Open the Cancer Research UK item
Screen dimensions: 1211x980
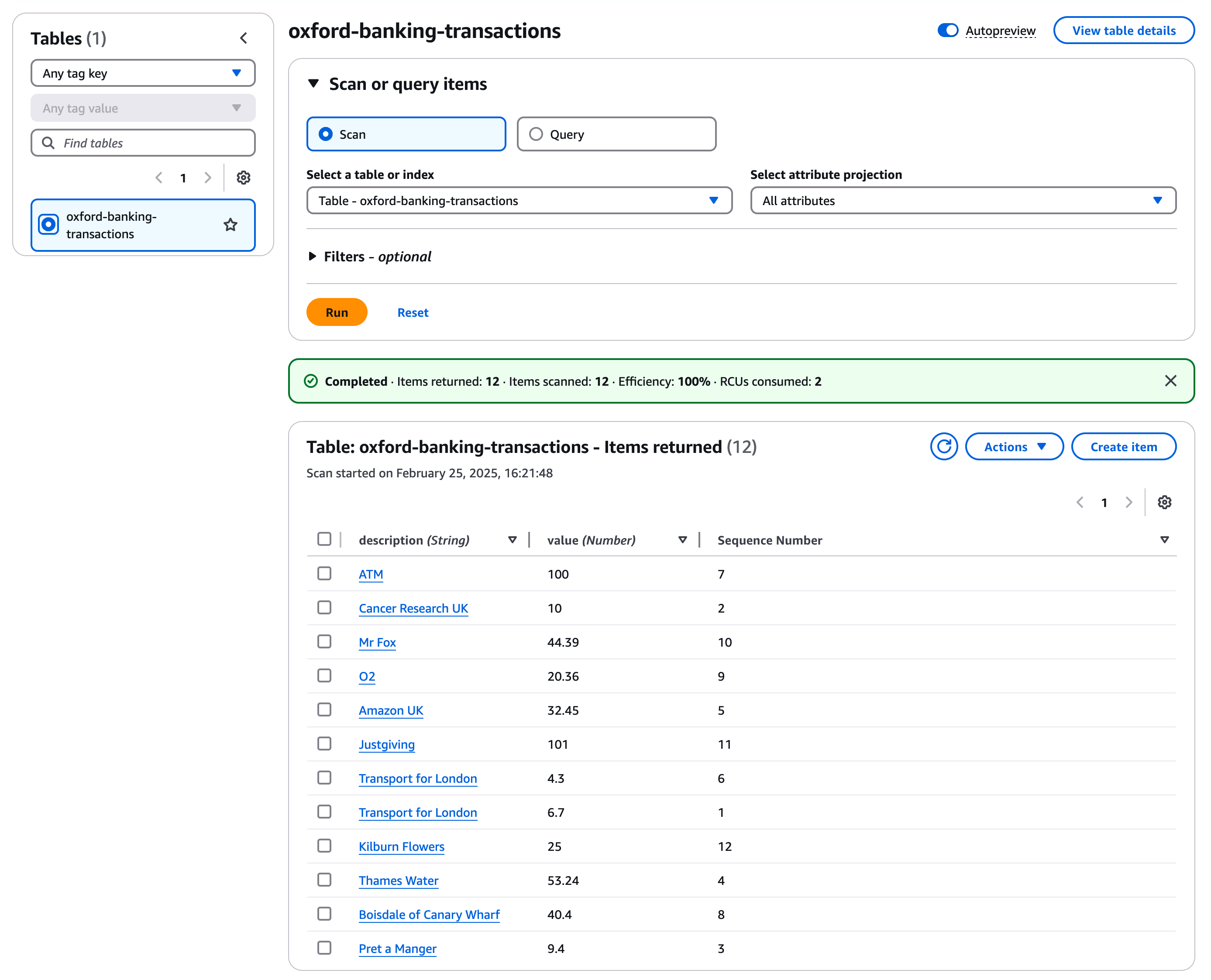coord(413,608)
